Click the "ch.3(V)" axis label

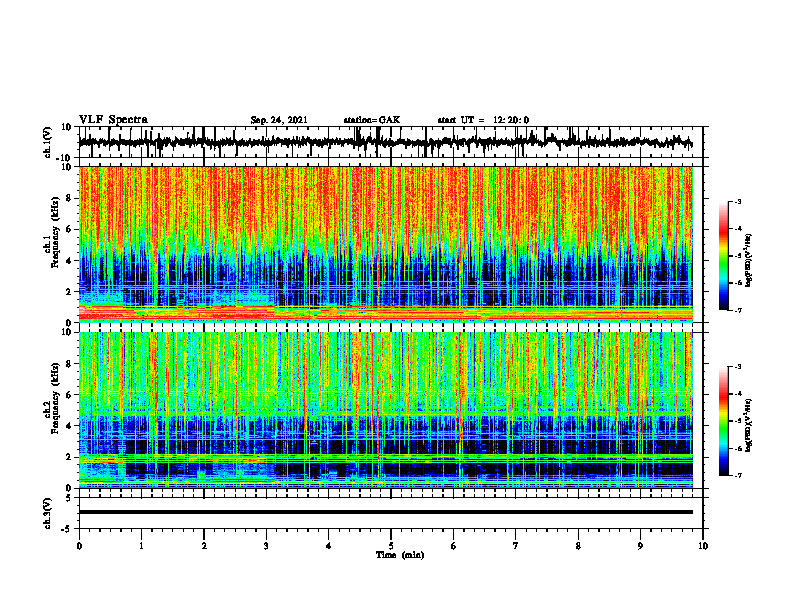(x=48, y=513)
